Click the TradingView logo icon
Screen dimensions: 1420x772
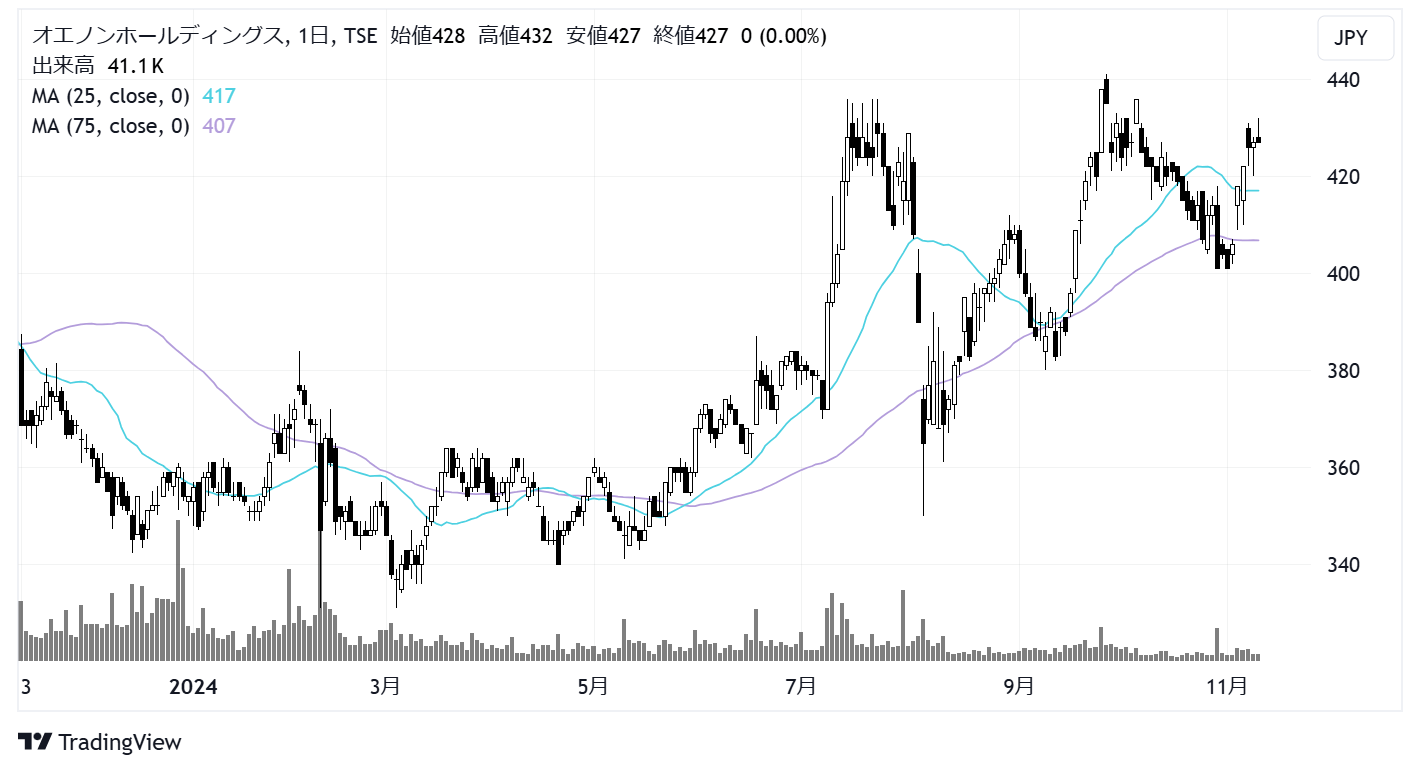pos(35,742)
